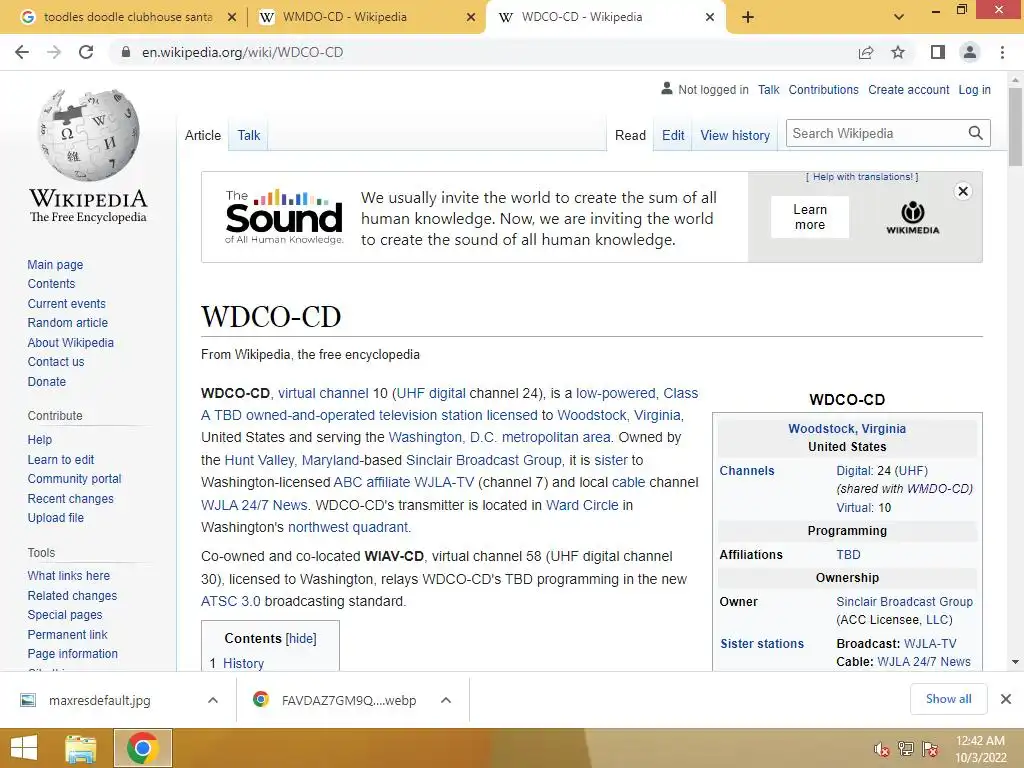Screen dimensions: 1024x768
Task: Open the Chrome three-dot menu
Action: [x=1002, y=52]
